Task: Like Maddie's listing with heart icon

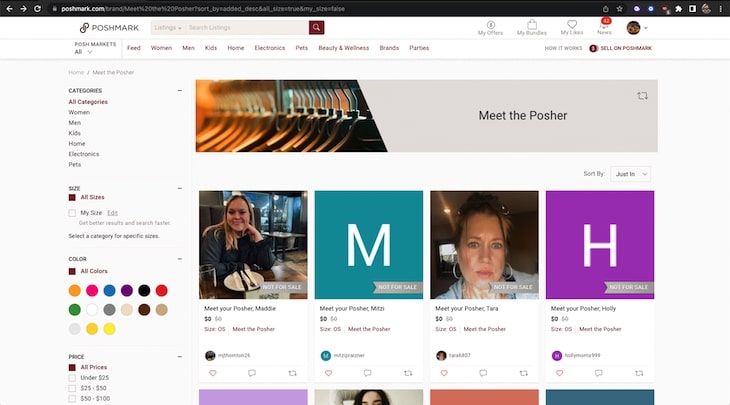Action: (x=213, y=373)
